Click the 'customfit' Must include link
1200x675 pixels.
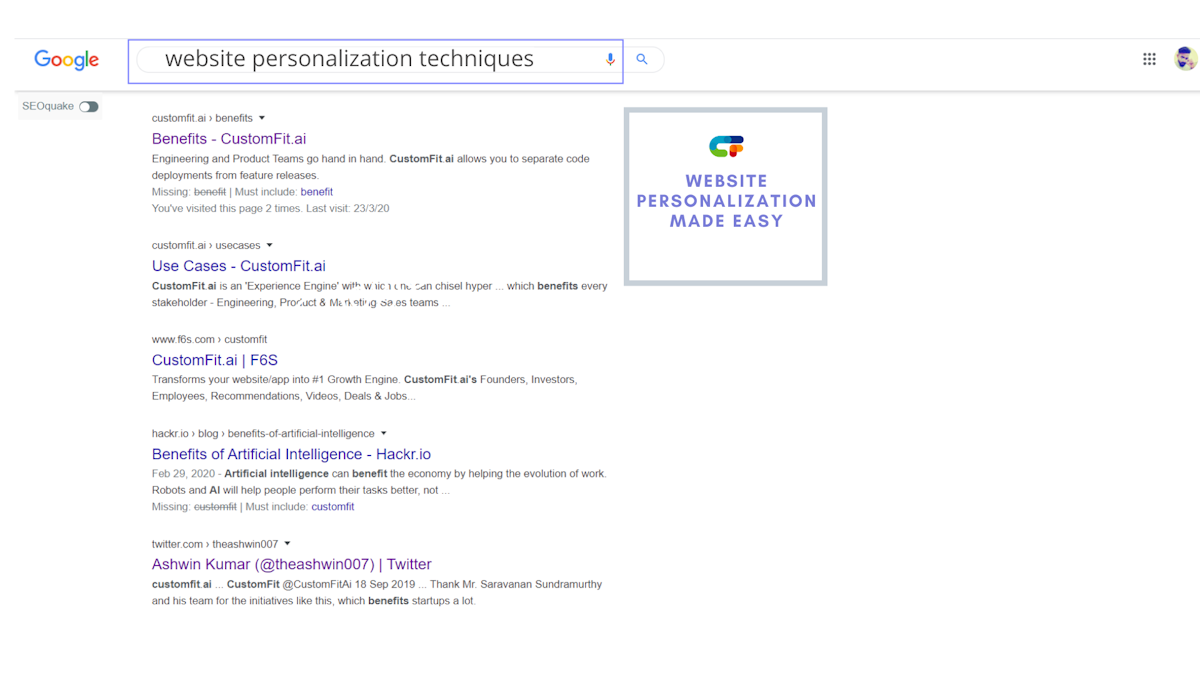tap(332, 507)
